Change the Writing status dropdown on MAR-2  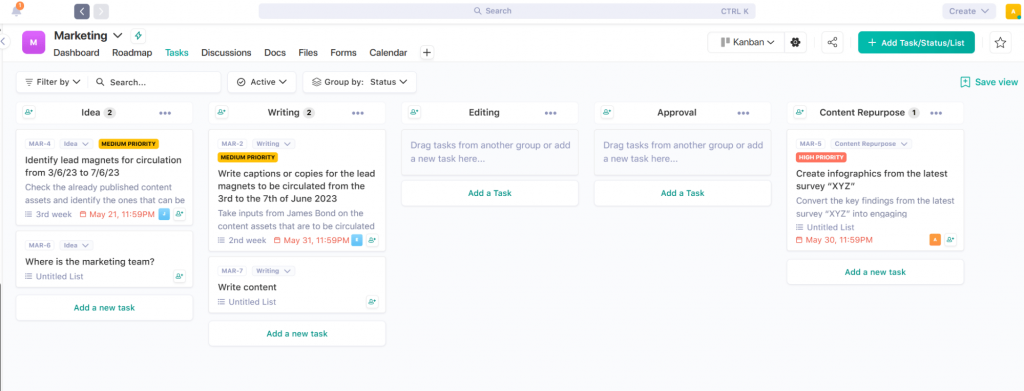(x=274, y=144)
